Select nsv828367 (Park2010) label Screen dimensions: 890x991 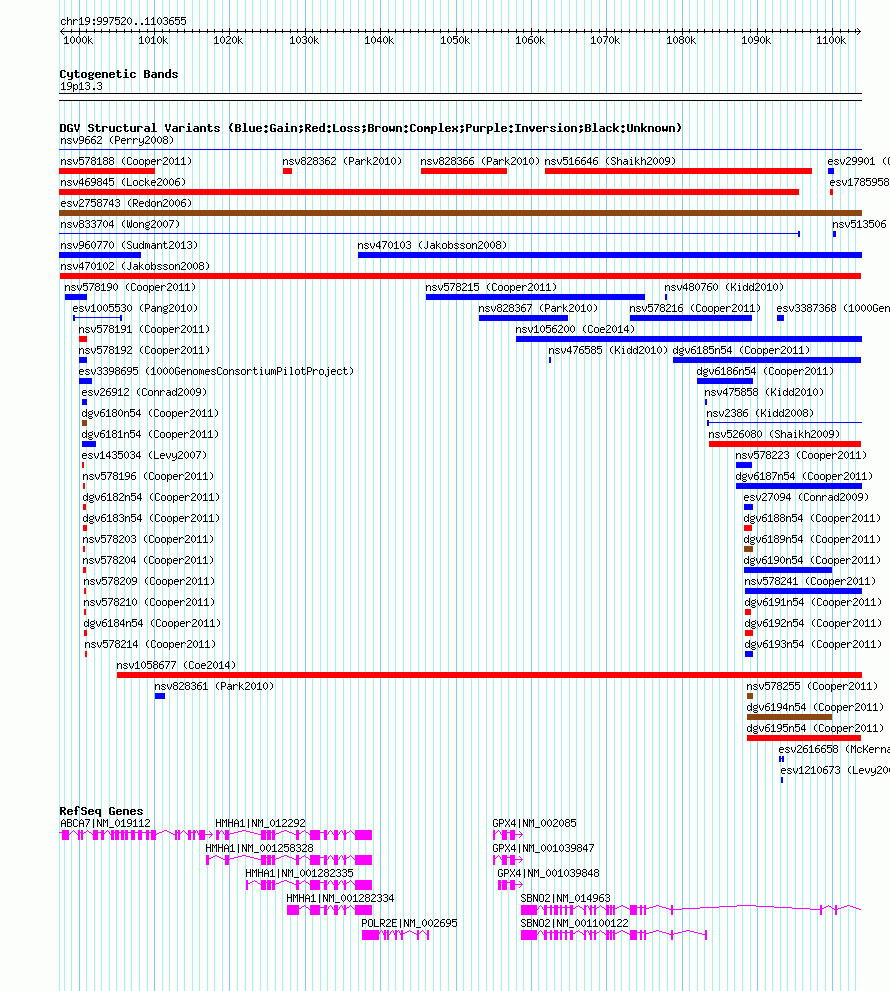pos(538,308)
